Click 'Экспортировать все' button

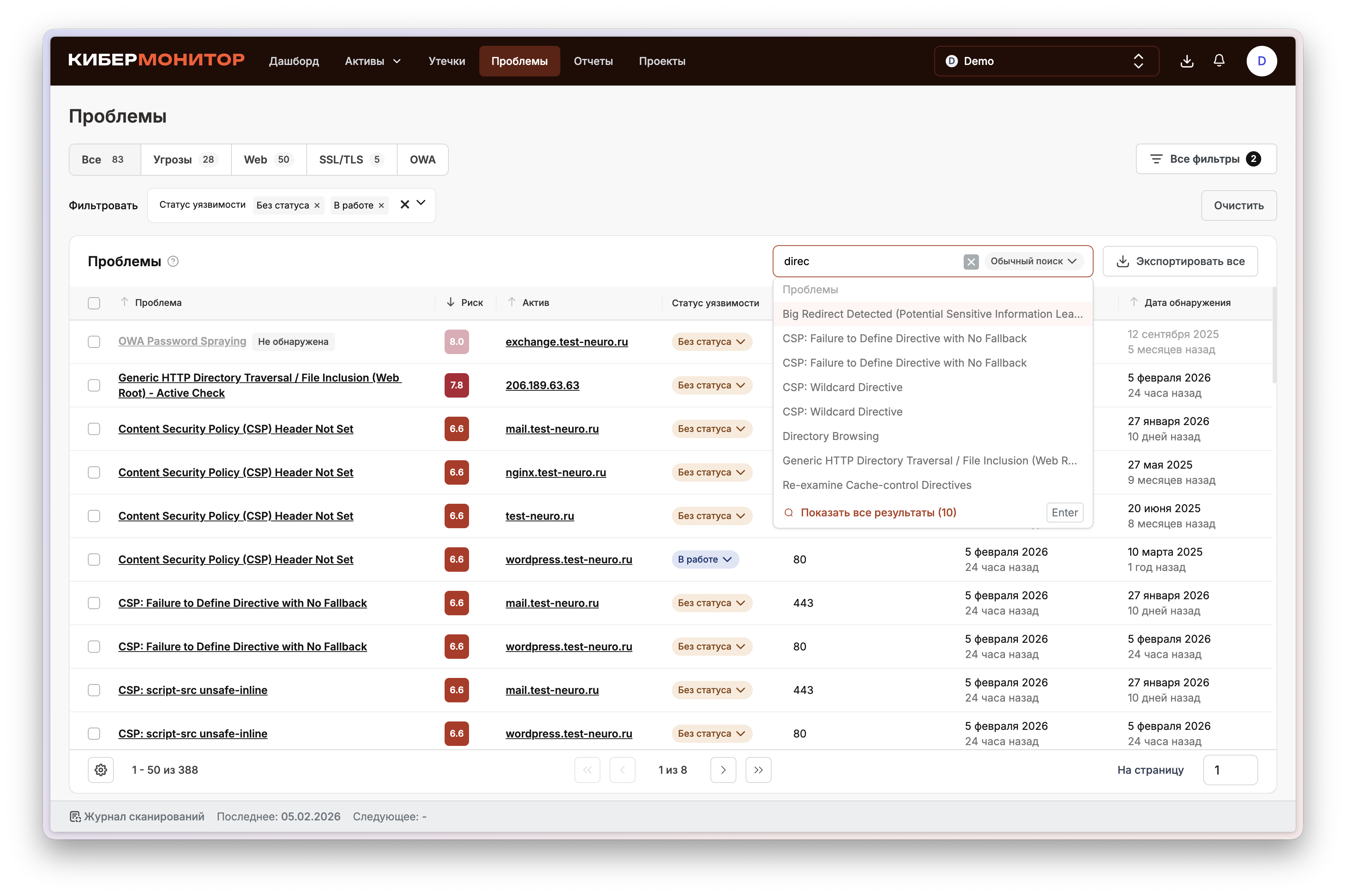coord(1180,261)
